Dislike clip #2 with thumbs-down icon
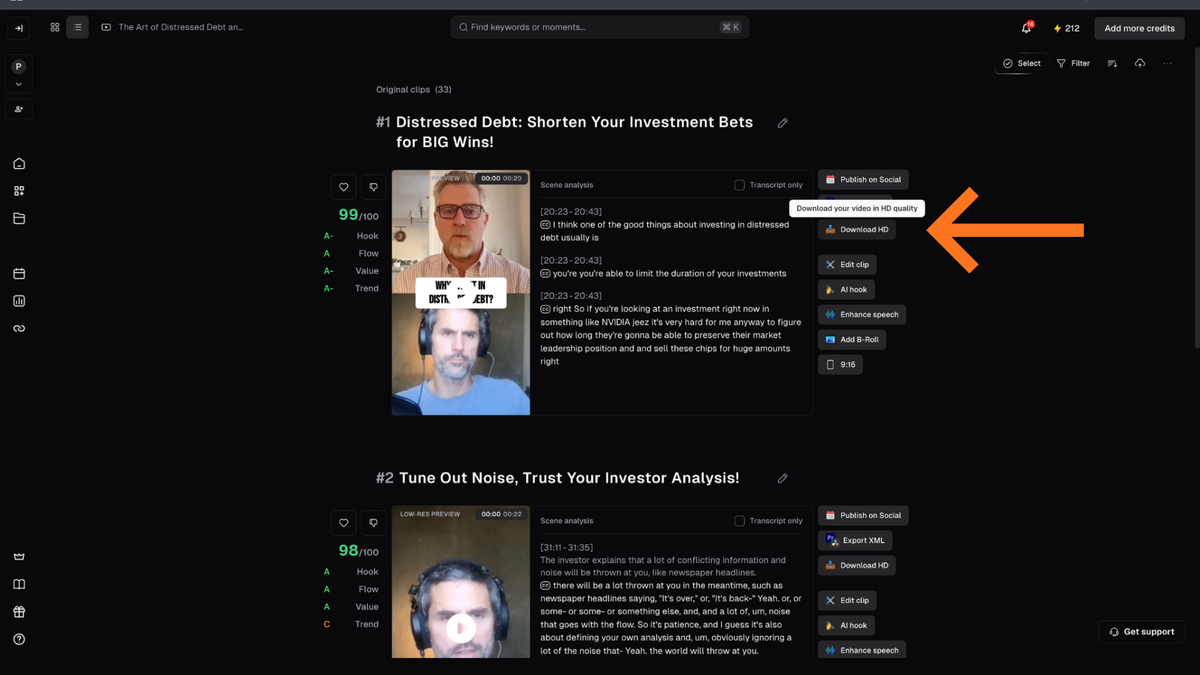The height and width of the screenshot is (675, 1200). click(x=373, y=523)
